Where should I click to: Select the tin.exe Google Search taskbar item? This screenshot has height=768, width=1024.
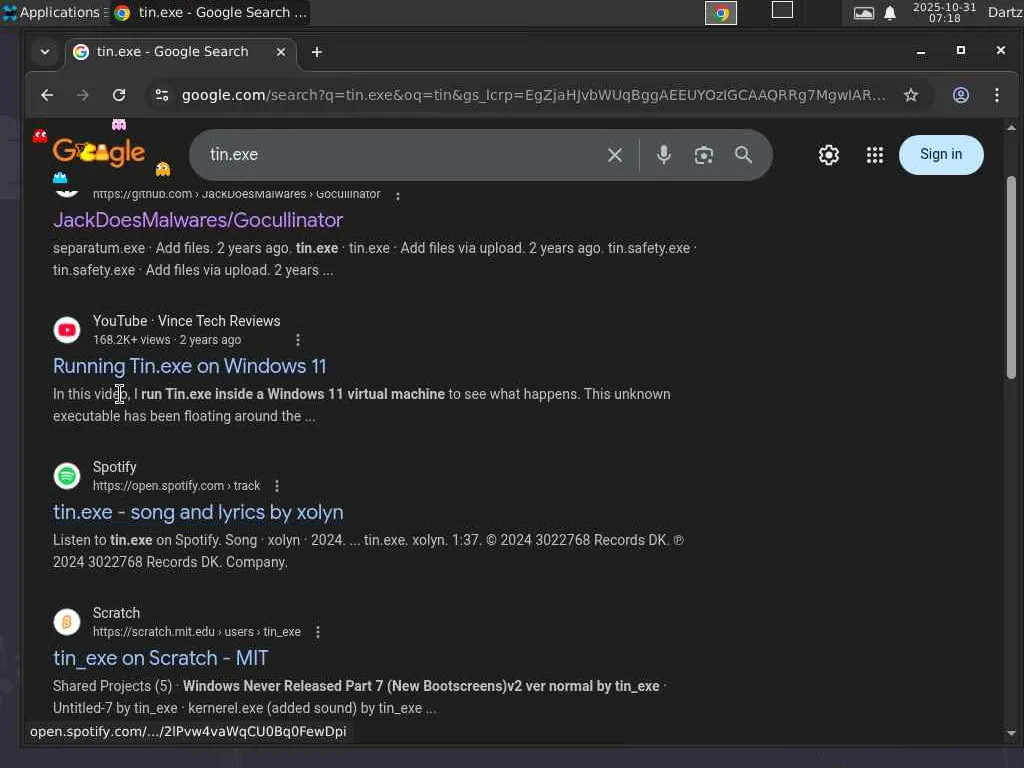(x=210, y=12)
